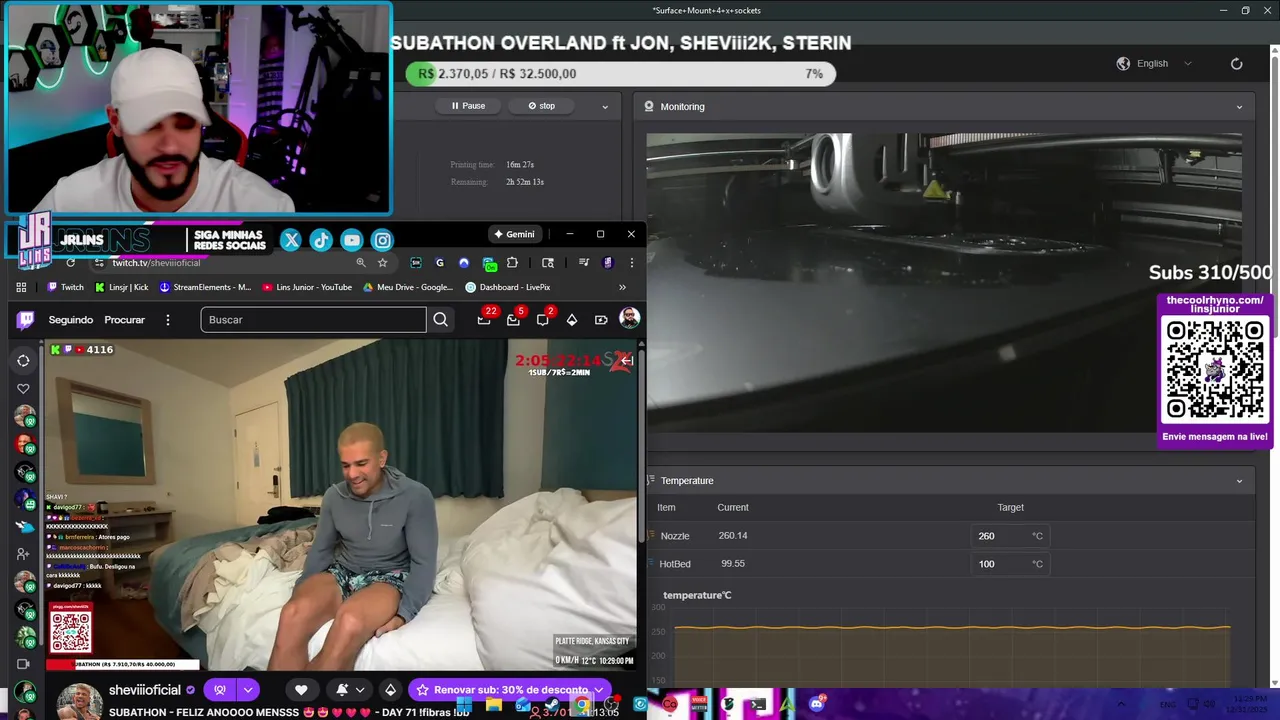Click the sheviiioficial channel name
This screenshot has height=720, width=1280.
[144, 690]
